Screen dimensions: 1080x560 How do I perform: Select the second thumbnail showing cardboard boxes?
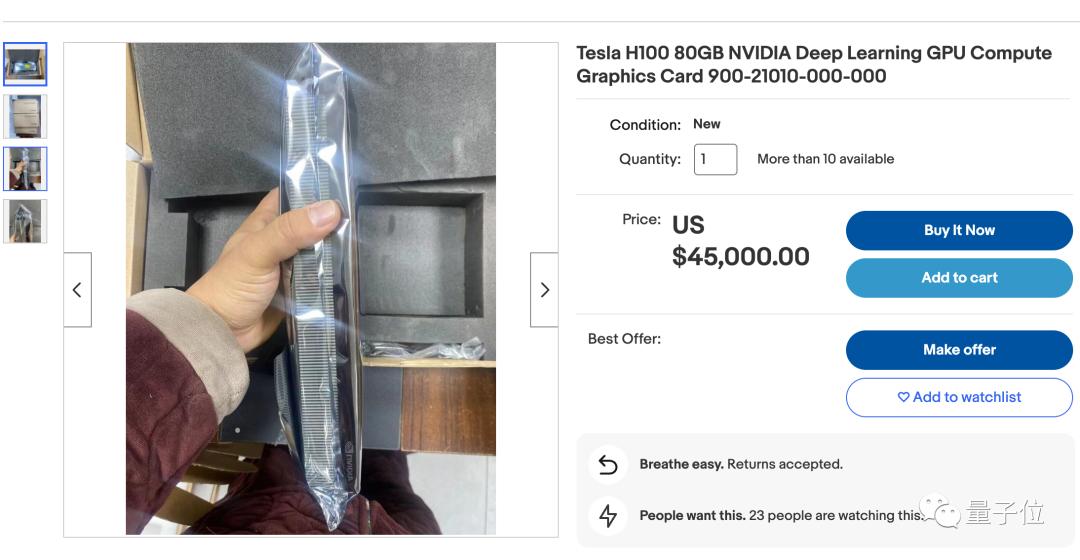(25, 116)
